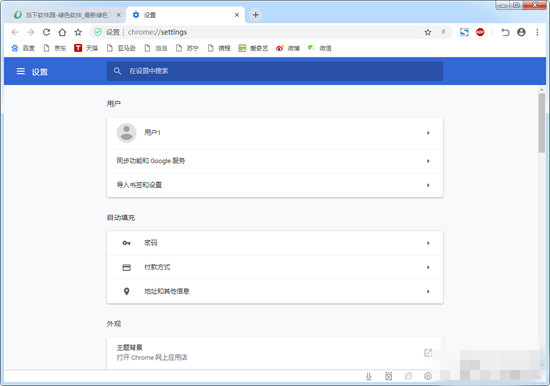Expand the 密码 row arrow

(428, 243)
